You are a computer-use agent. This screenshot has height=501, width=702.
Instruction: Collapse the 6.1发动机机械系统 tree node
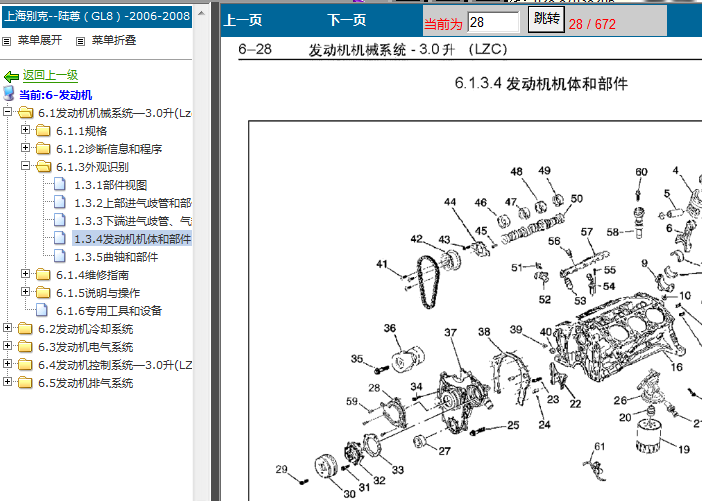pyautogui.click(x=7, y=111)
